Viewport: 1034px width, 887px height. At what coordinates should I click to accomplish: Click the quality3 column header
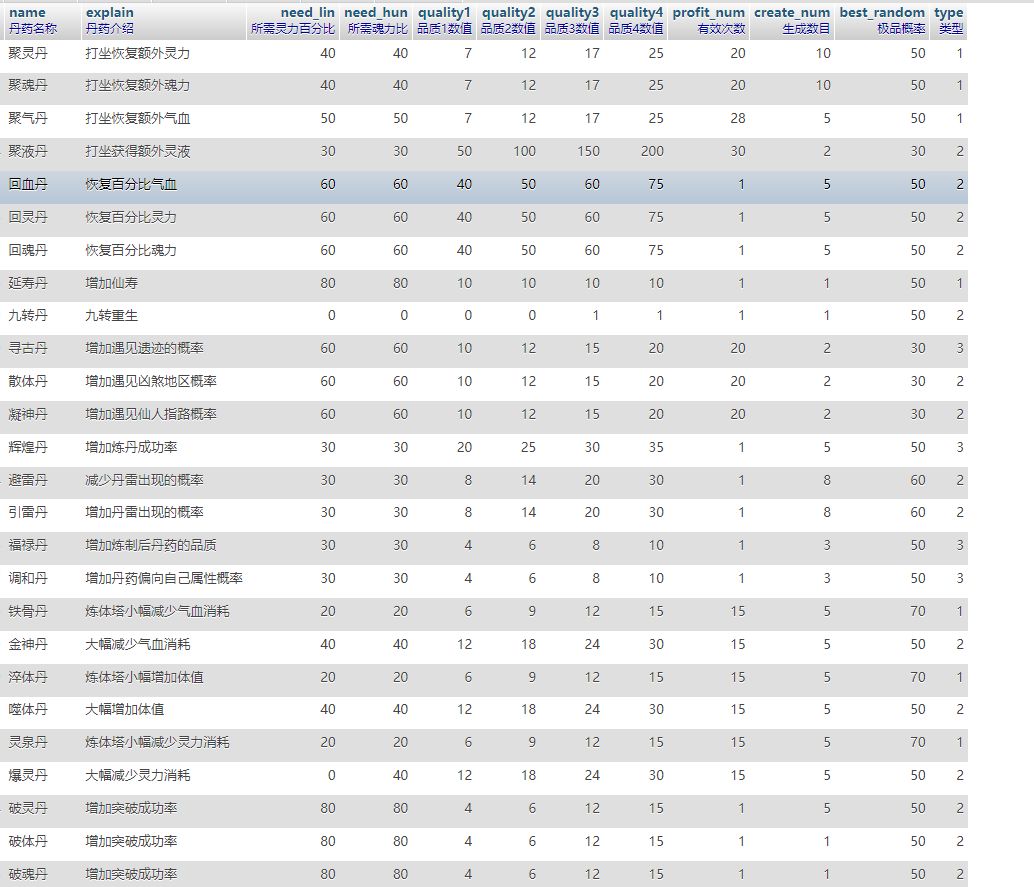pos(572,13)
